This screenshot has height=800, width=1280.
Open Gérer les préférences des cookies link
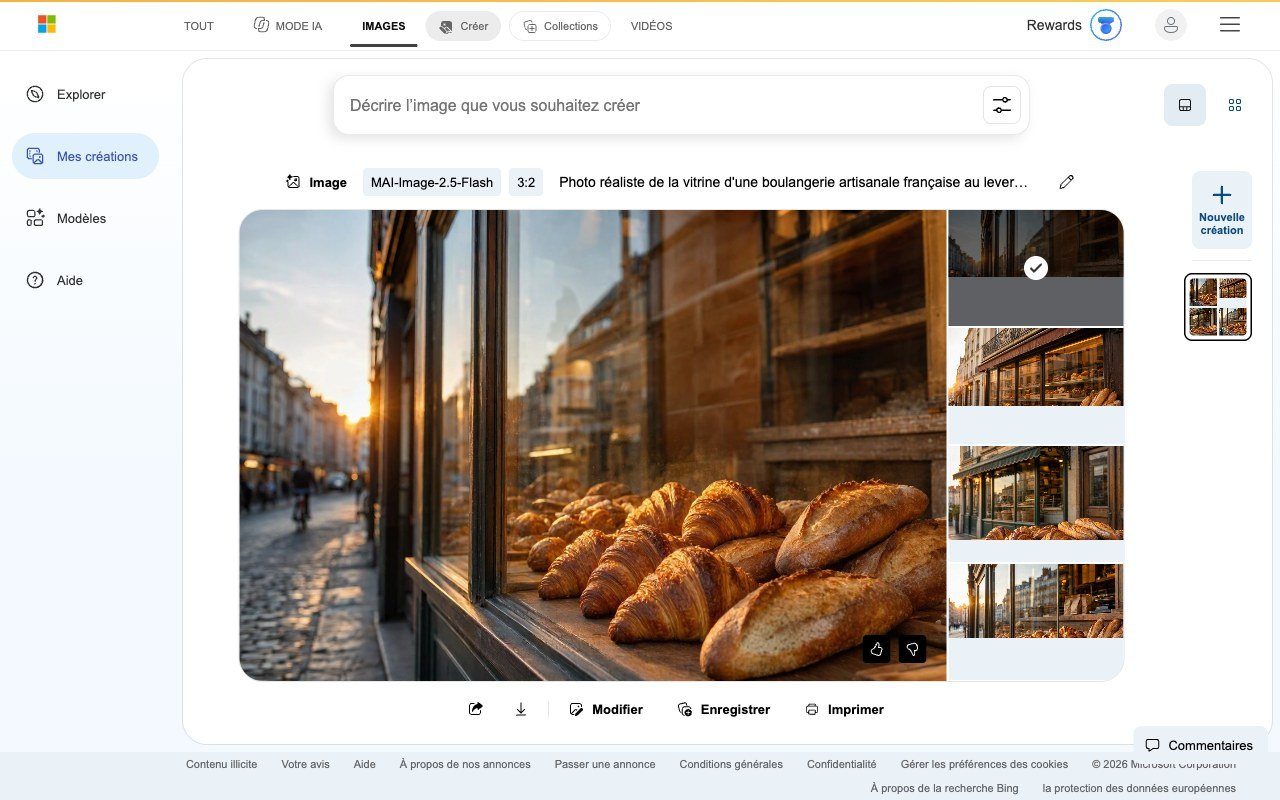pyautogui.click(x=984, y=764)
